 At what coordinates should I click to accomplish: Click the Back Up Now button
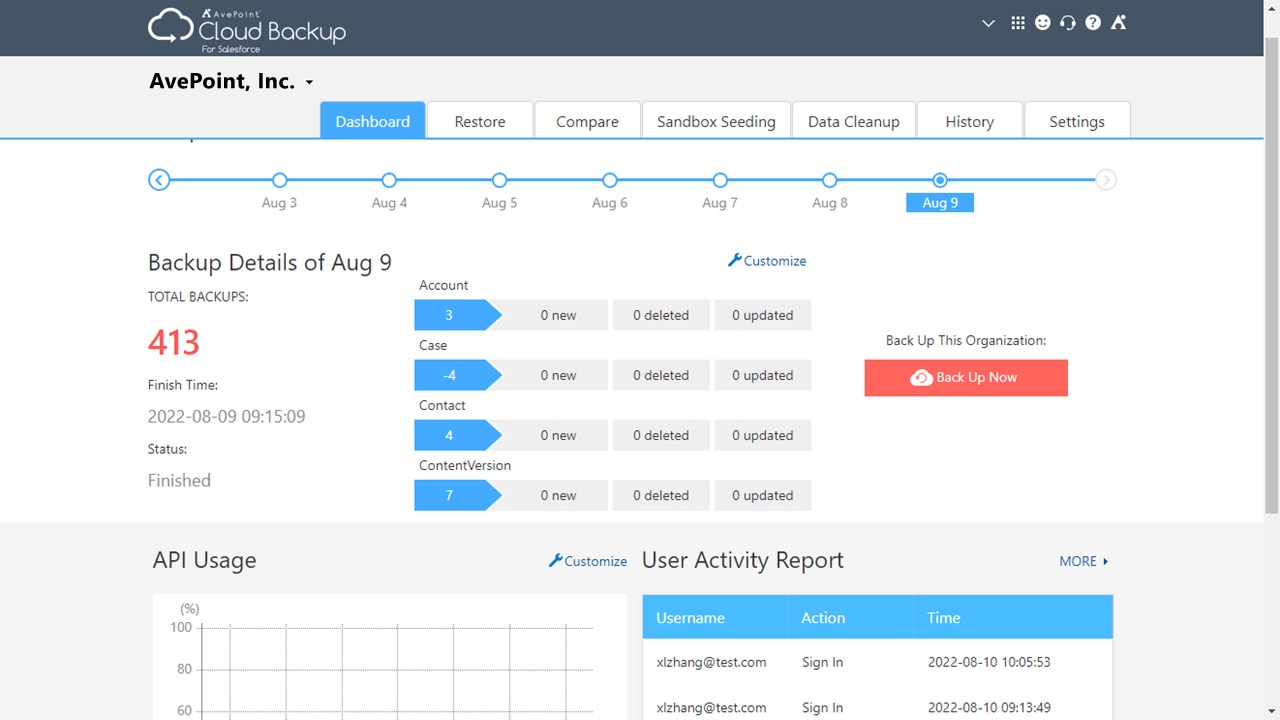[966, 377]
